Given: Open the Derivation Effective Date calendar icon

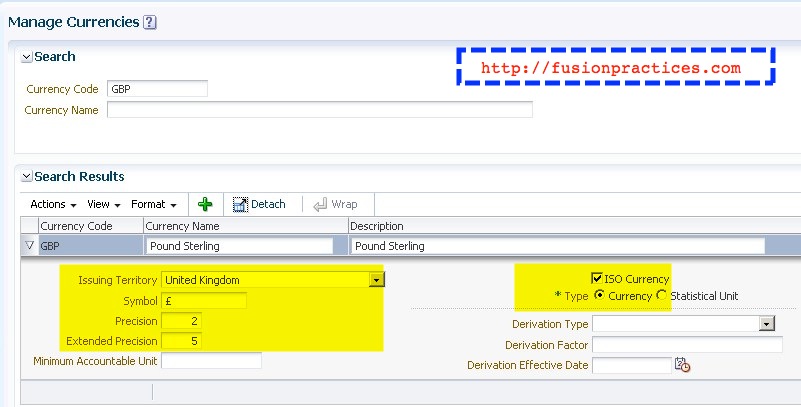Looking at the screenshot, I should 682,365.
